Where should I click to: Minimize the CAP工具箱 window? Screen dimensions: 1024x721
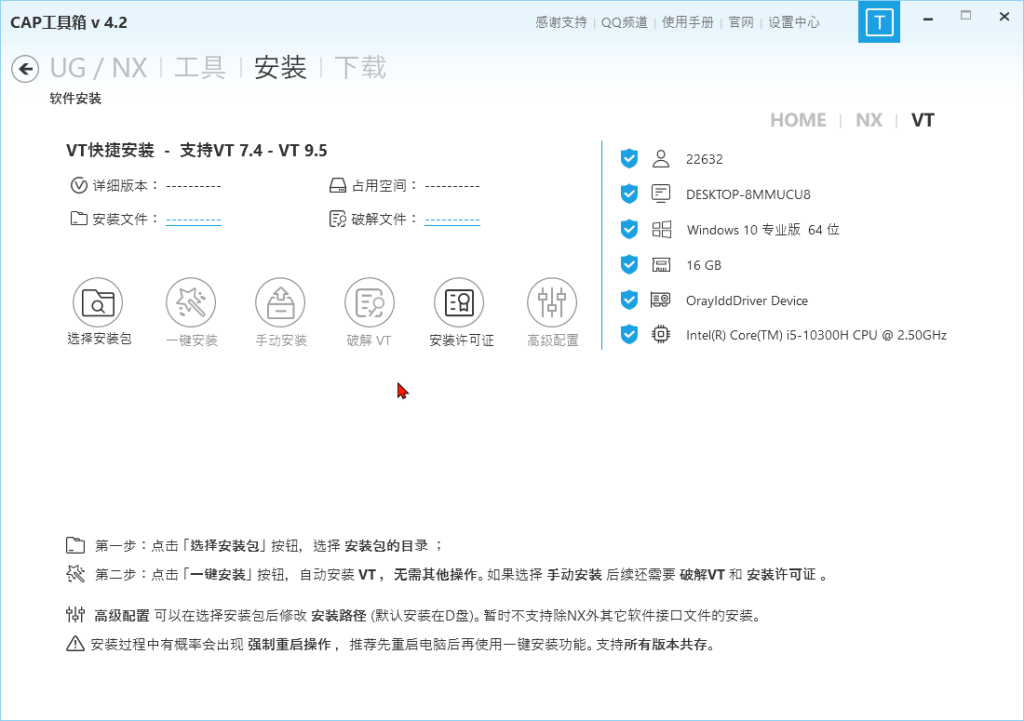coord(927,19)
